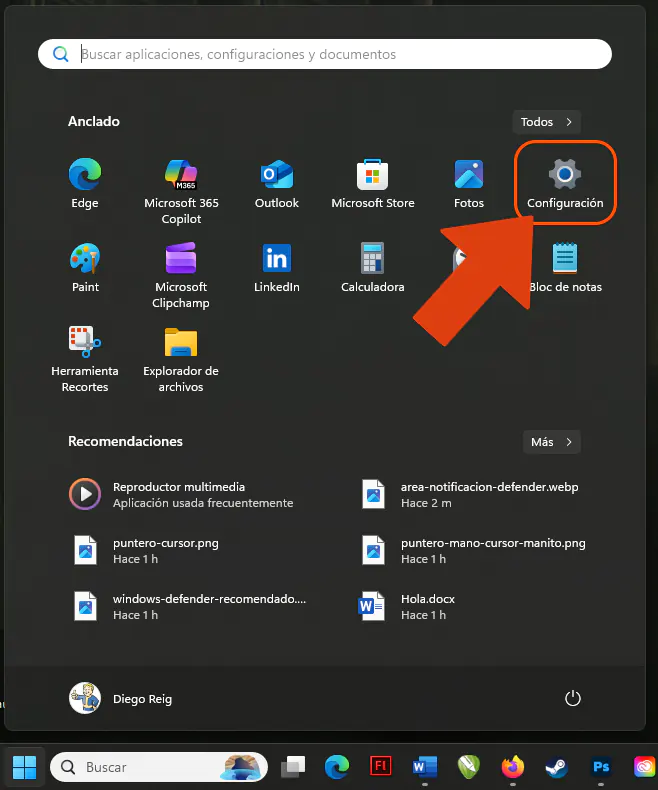Click the taskbar Buscar search box
Image resolution: width=658 pixels, height=790 pixels.
[x=159, y=767]
